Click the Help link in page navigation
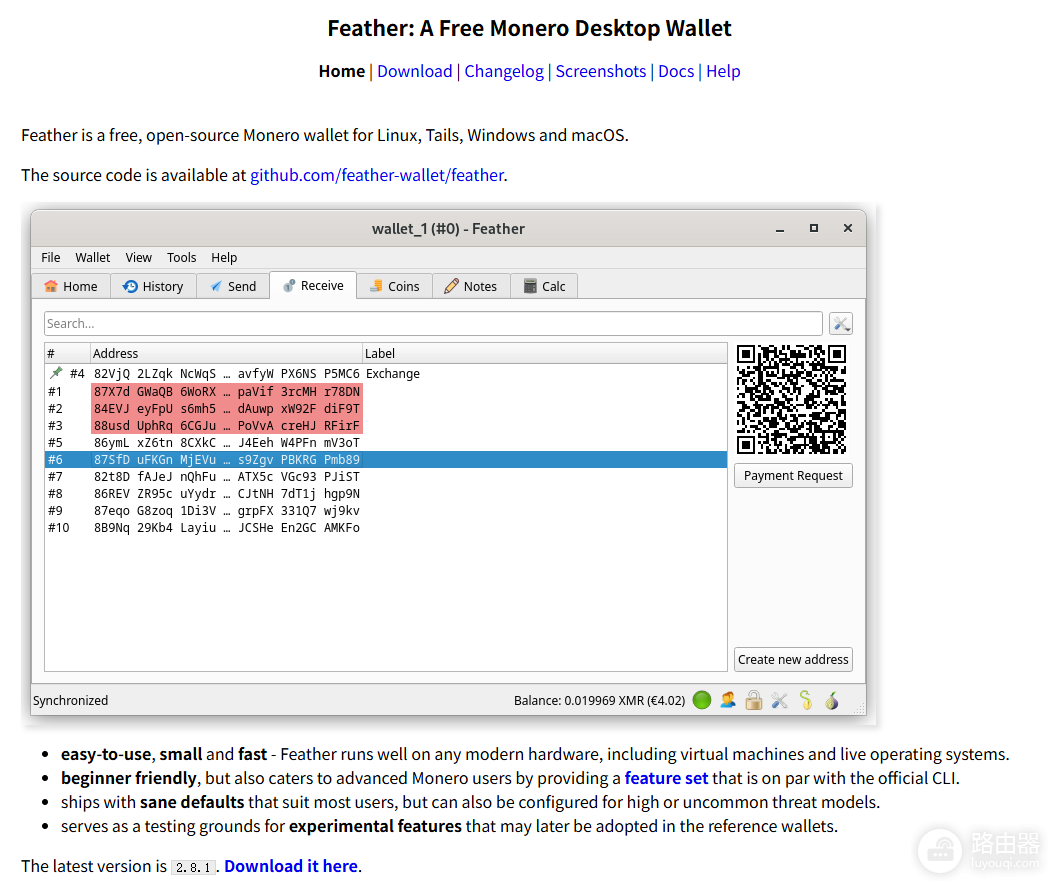Viewport: 1058px width, 891px height. (x=723, y=71)
